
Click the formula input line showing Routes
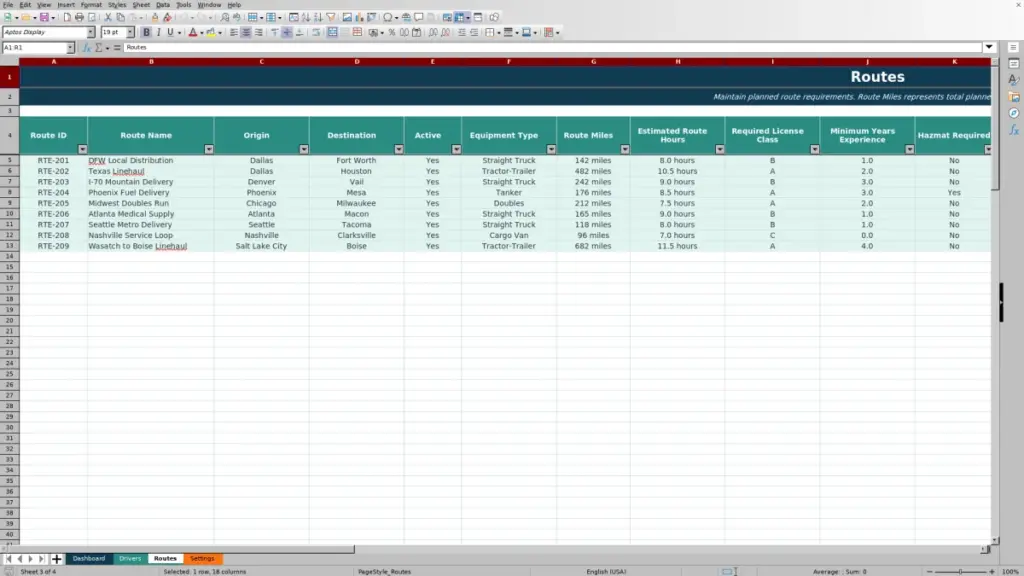point(552,48)
